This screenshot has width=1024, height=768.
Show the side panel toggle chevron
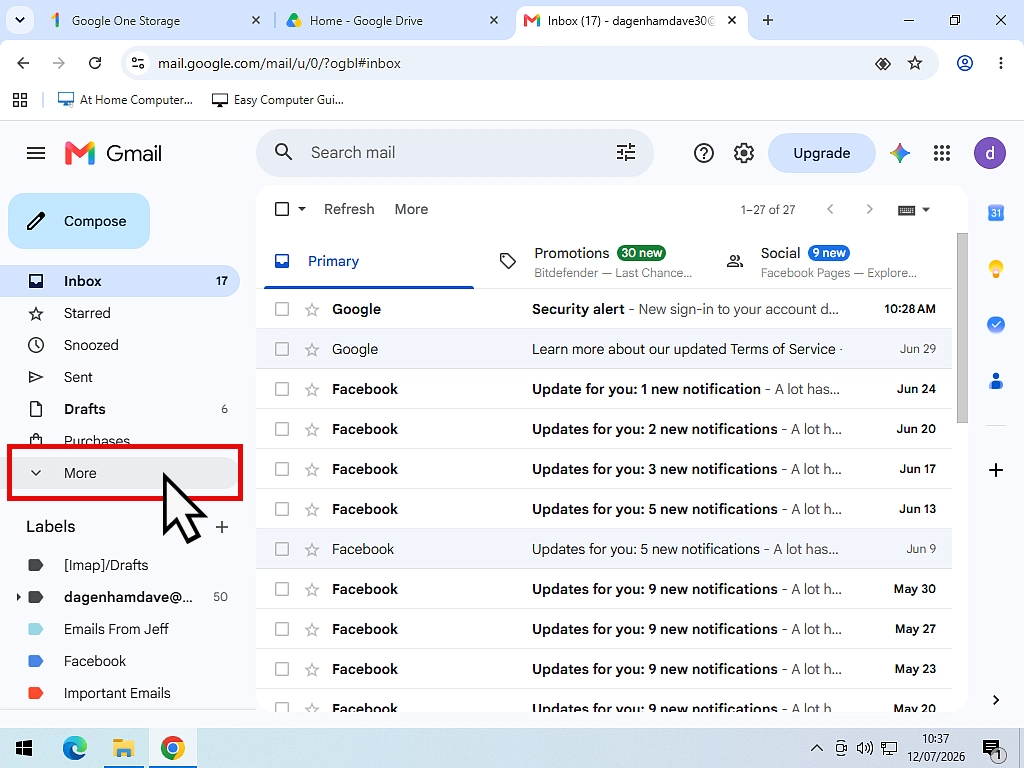click(x=996, y=700)
